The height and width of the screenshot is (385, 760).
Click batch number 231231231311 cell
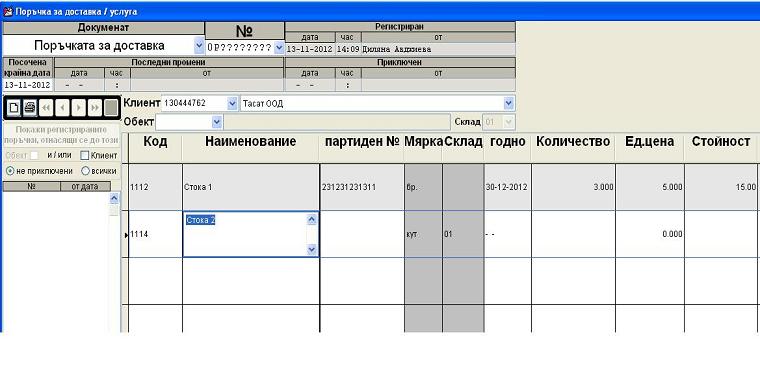362,187
